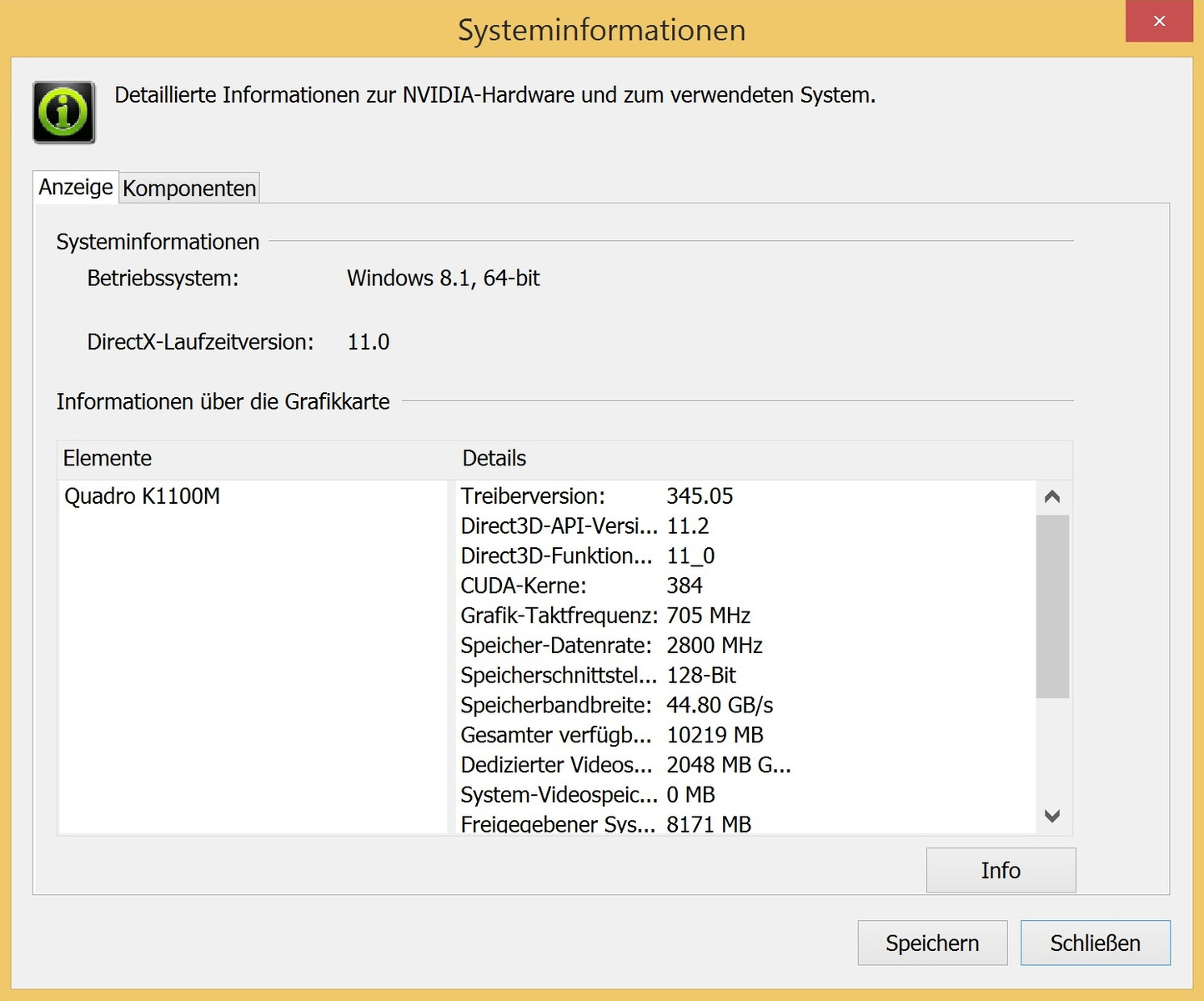Click the Dedizierter Videospeicher row
1204x1001 pixels.
625,765
